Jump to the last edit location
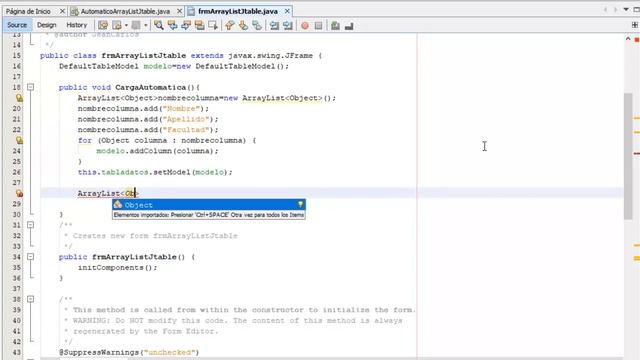Viewport: 640px width, 360px height. [x=103, y=25]
